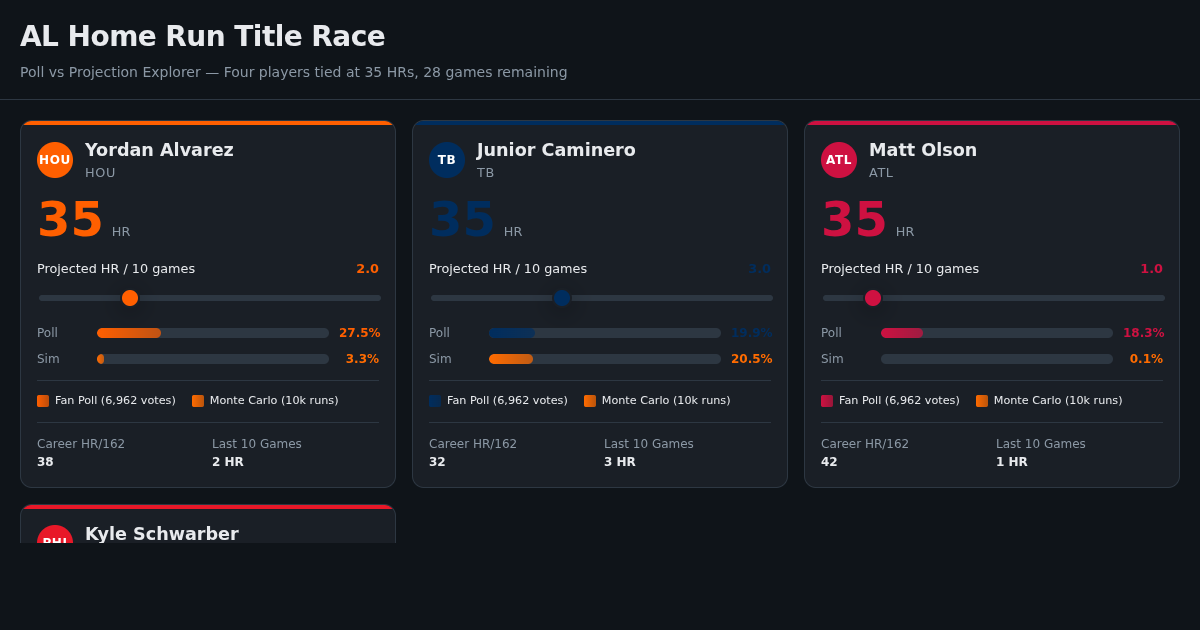The width and height of the screenshot is (1200, 630).
Task: Click Fan Poll swatch in Olson card
Action: point(827,401)
